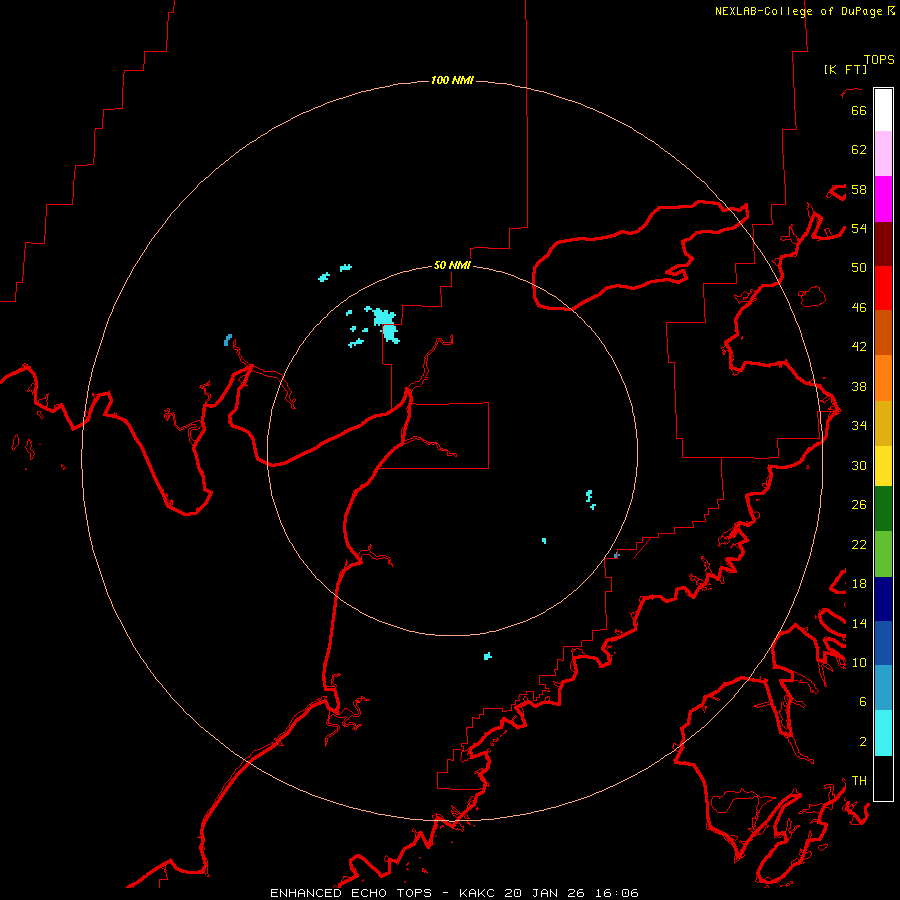Select the bright red legend color band

point(883,288)
